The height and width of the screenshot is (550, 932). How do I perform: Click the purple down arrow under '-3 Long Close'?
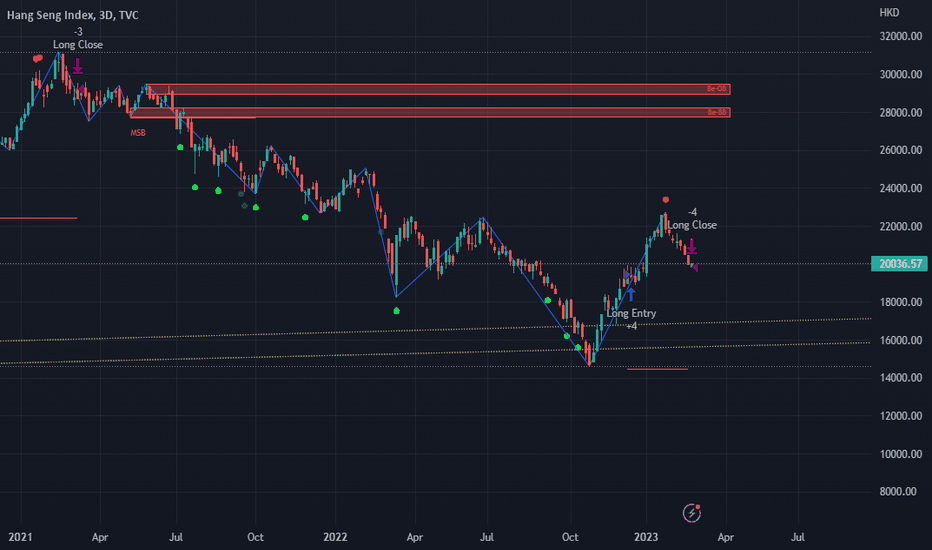[78, 66]
